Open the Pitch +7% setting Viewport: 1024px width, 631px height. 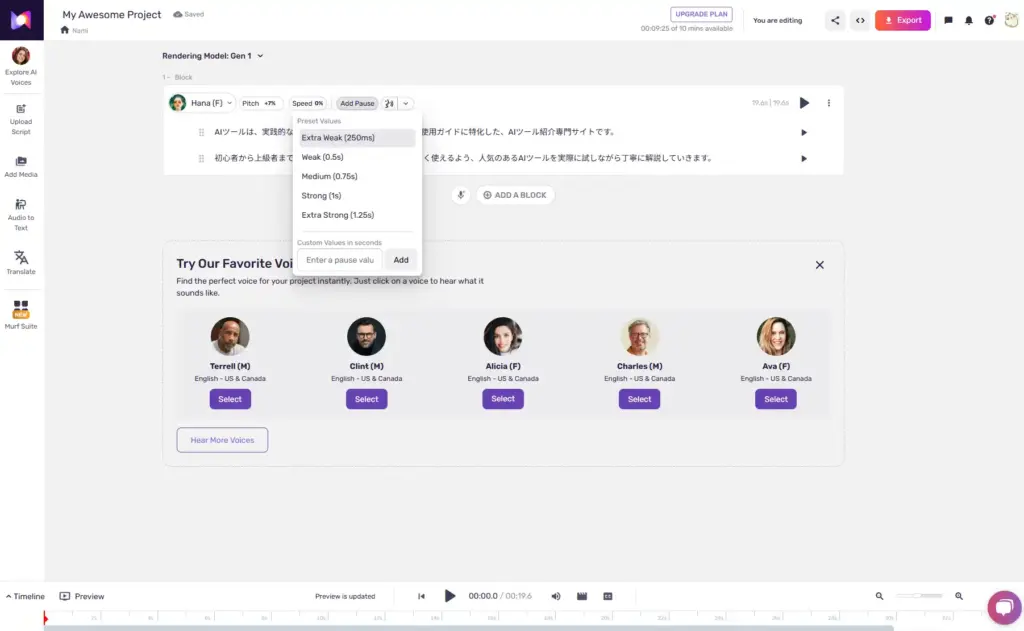(259, 103)
